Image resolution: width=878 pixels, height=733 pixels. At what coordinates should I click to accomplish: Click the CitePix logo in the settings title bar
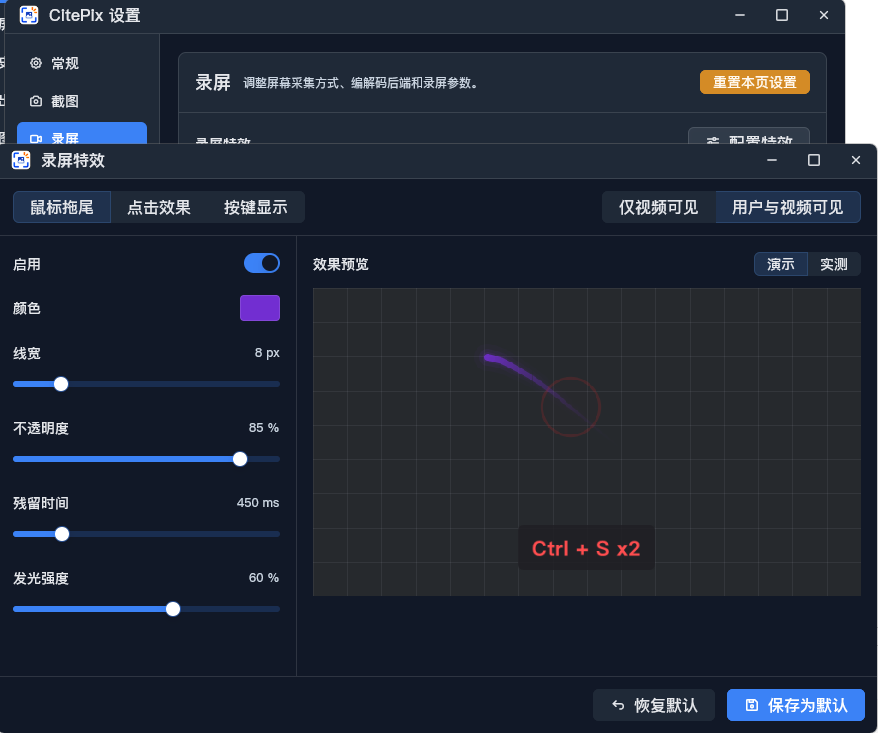point(29,15)
